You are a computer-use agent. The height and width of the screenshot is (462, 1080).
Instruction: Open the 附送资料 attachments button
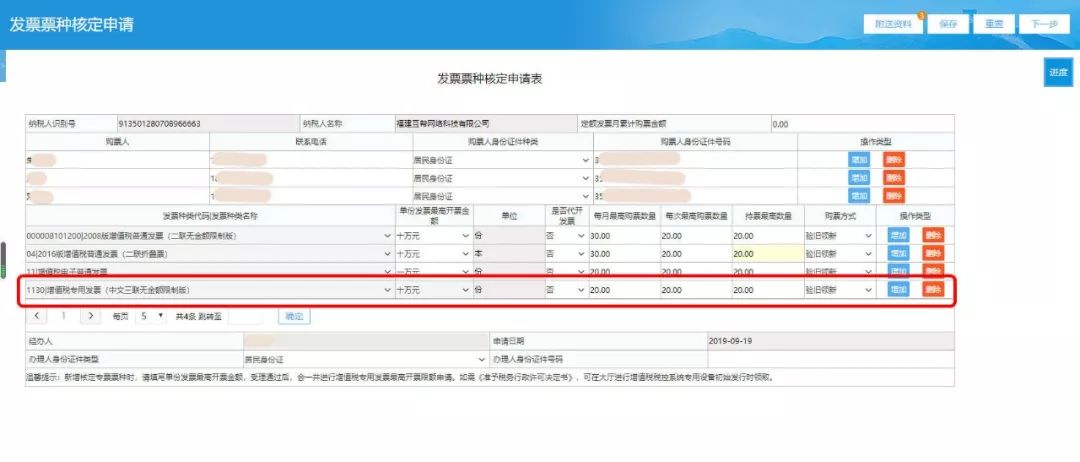pyautogui.click(x=891, y=24)
